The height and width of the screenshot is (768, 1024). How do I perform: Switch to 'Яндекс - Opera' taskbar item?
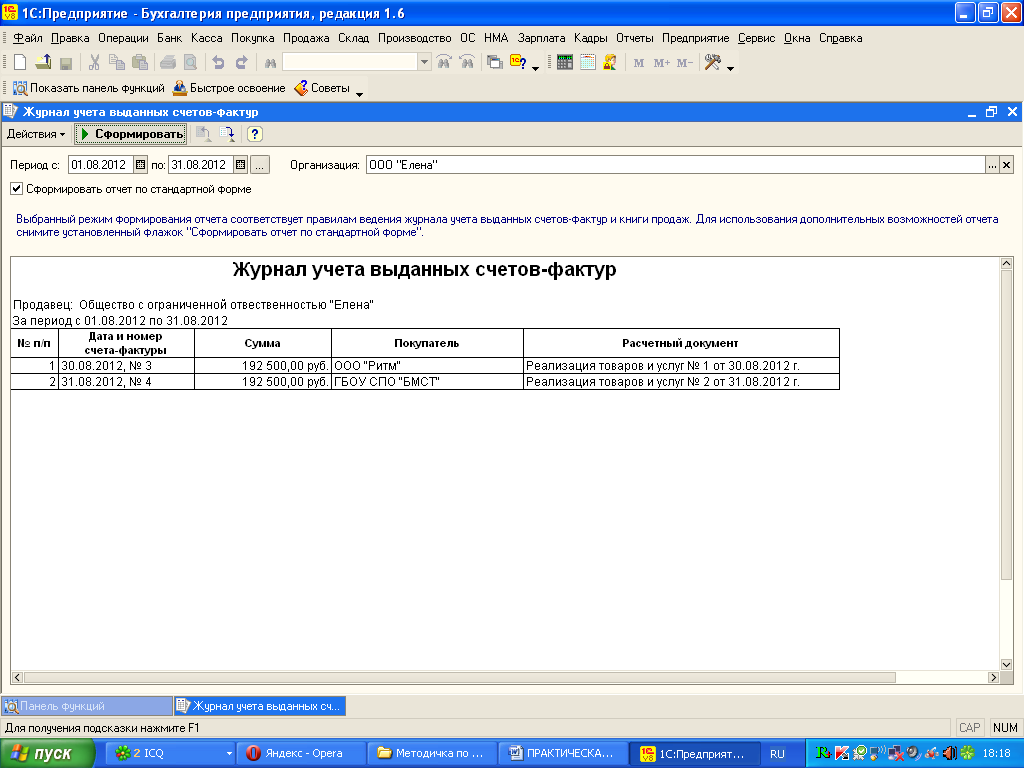click(x=300, y=753)
